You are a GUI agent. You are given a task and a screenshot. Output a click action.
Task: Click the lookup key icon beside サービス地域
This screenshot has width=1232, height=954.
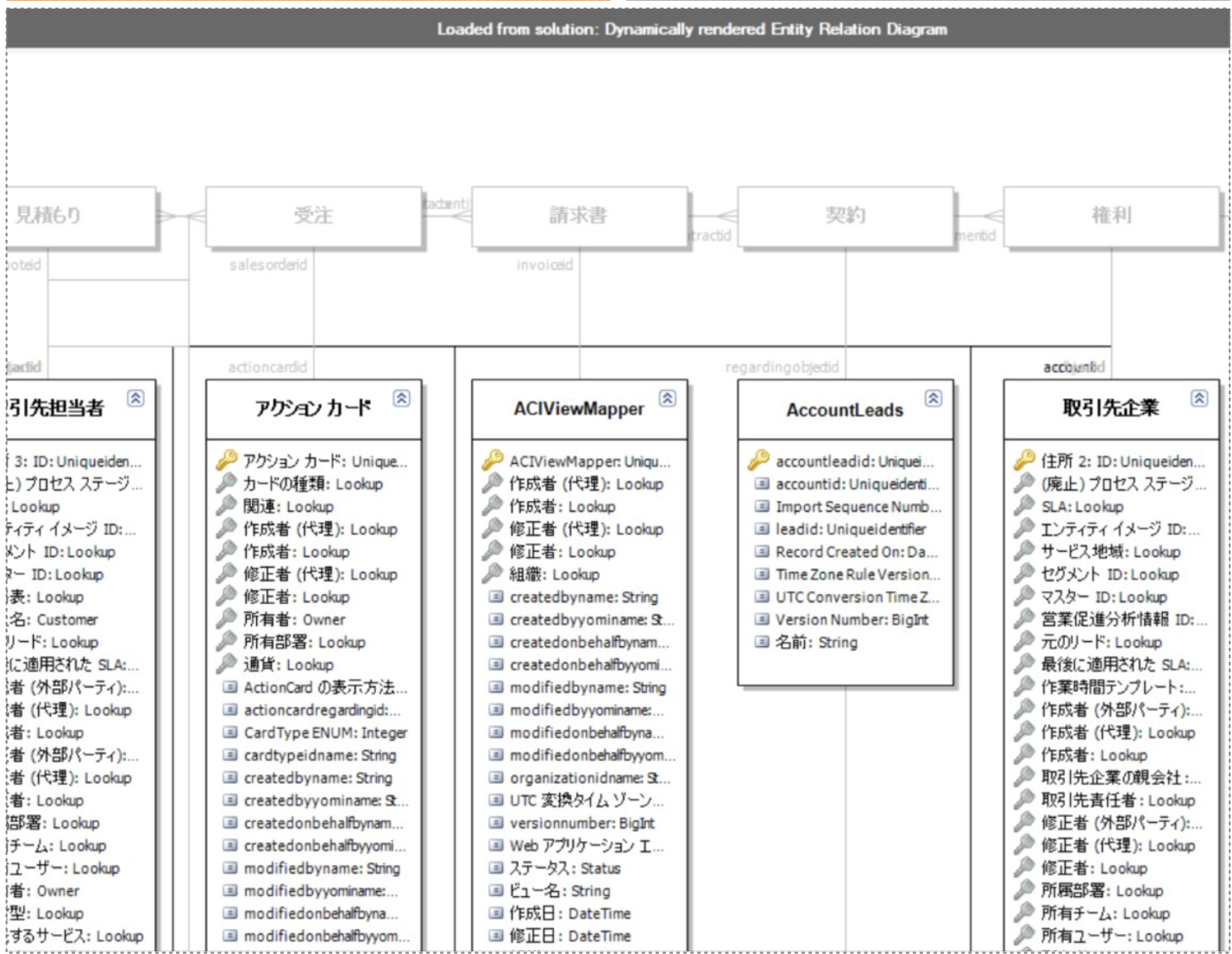coord(1024,551)
